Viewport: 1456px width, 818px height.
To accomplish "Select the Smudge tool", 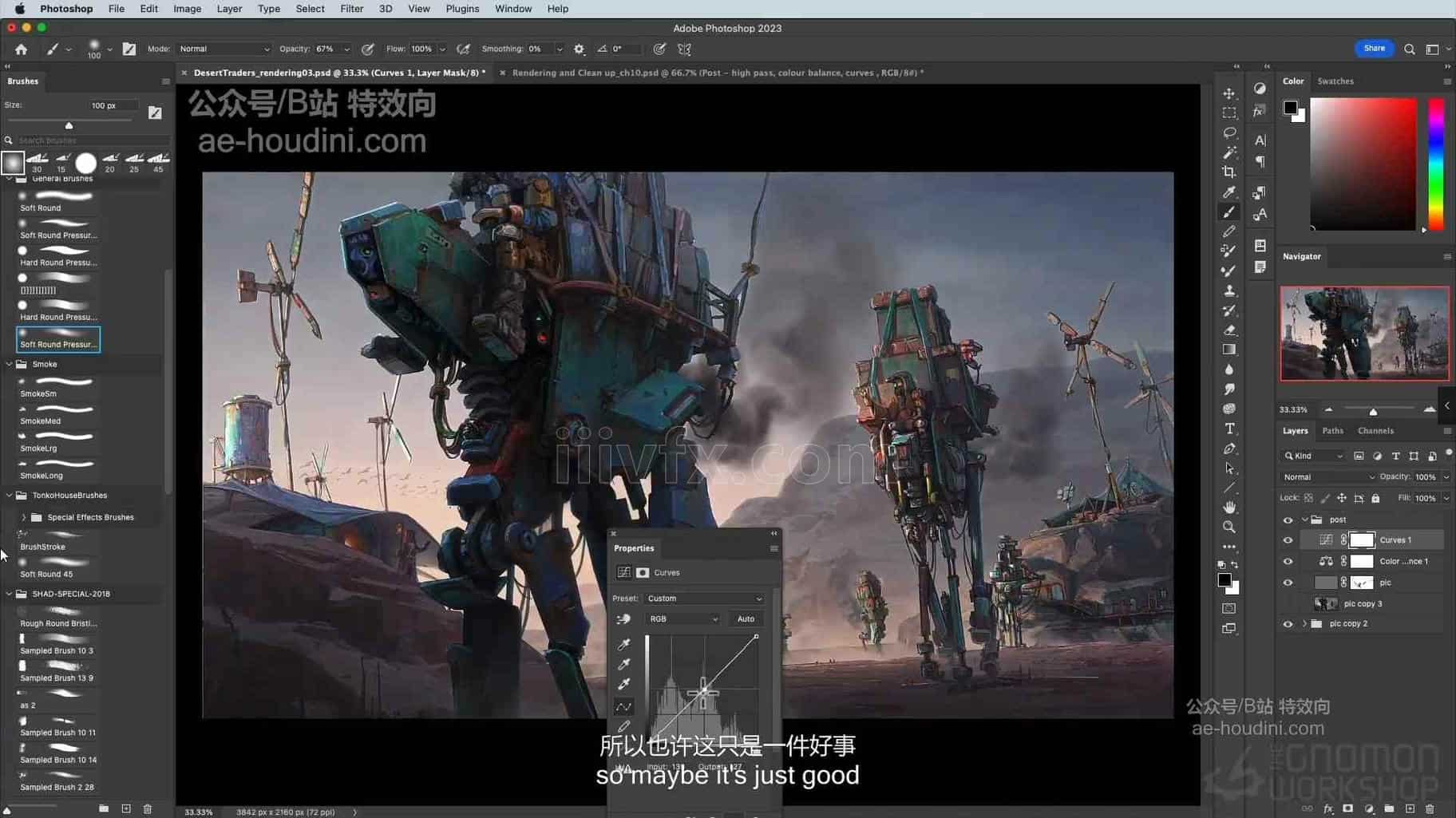I will pos(1229,389).
